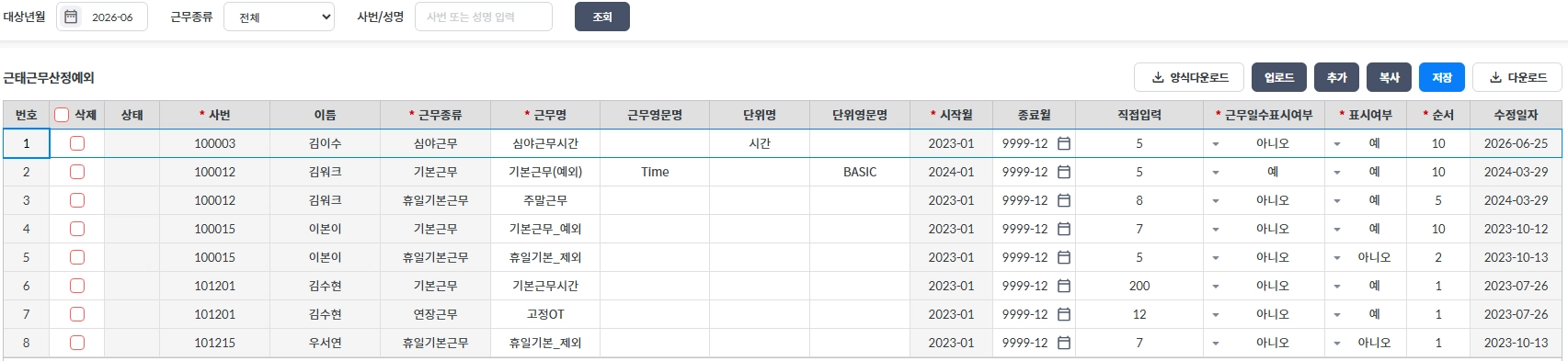1568x361 pixels.
Task: Tick the delete checkbox for row 7 고정OT
Action: click(x=77, y=314)
